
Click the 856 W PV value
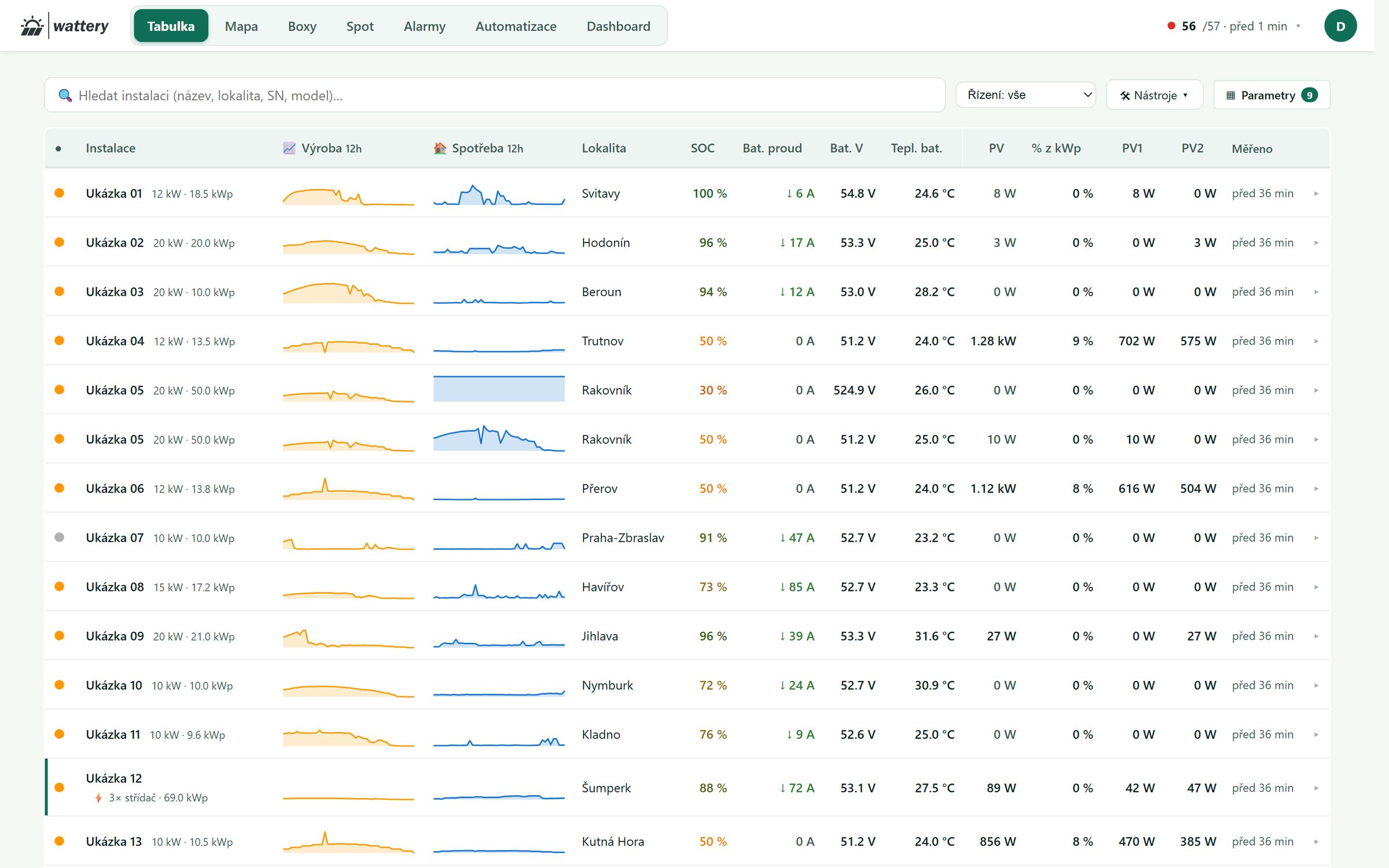tap(998, 842)
